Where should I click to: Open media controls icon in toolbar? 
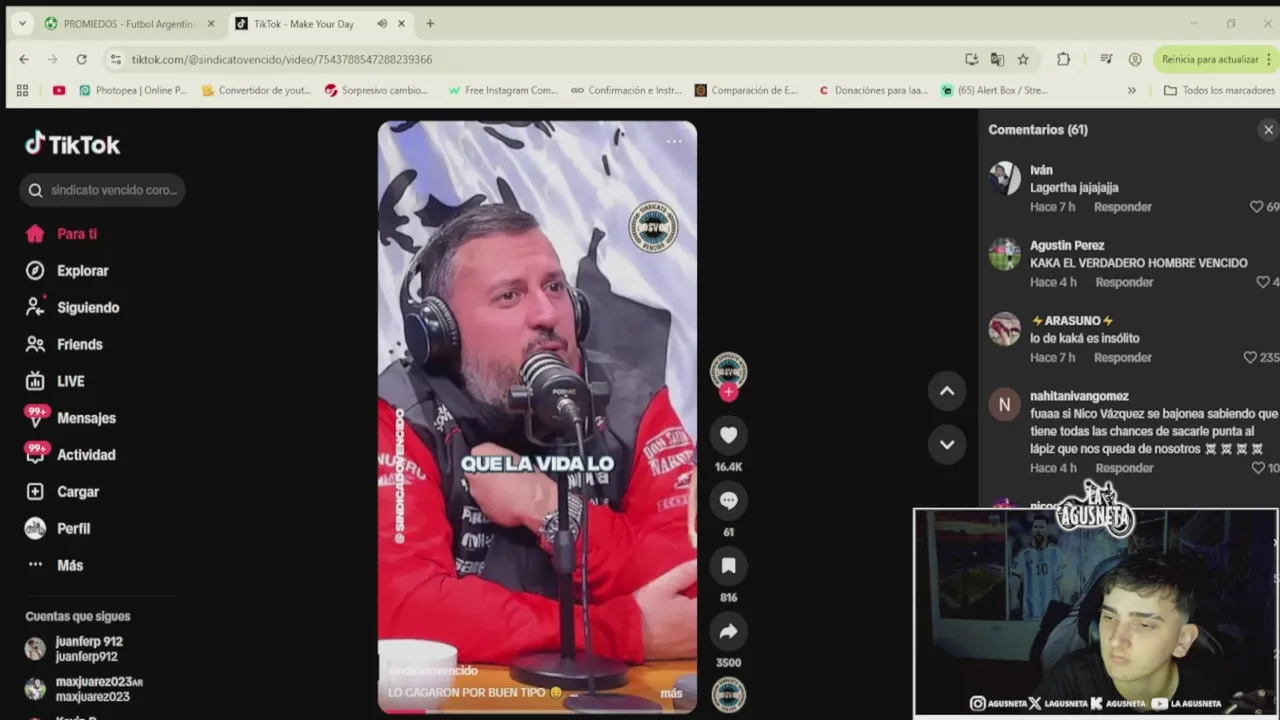pos(1106,60)
